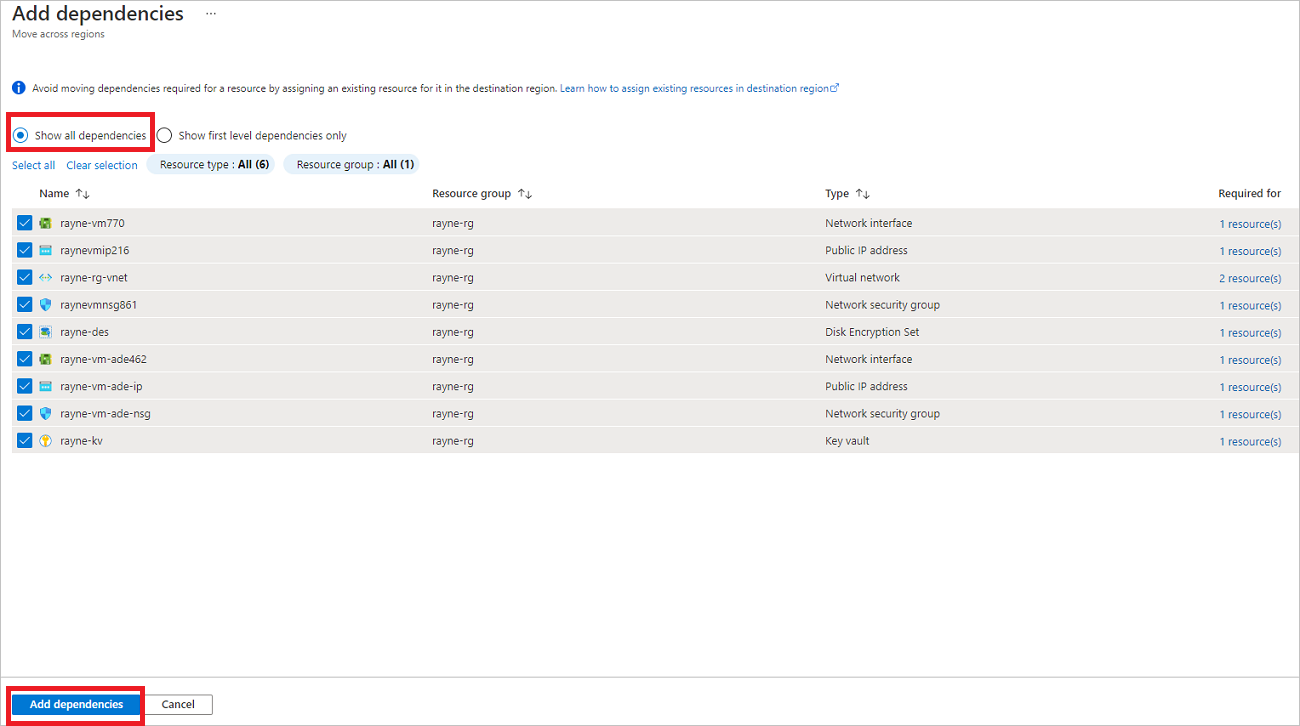The image size is (1300, 726).
Task: Sort by Resource group column arrows
Action: 524,194
